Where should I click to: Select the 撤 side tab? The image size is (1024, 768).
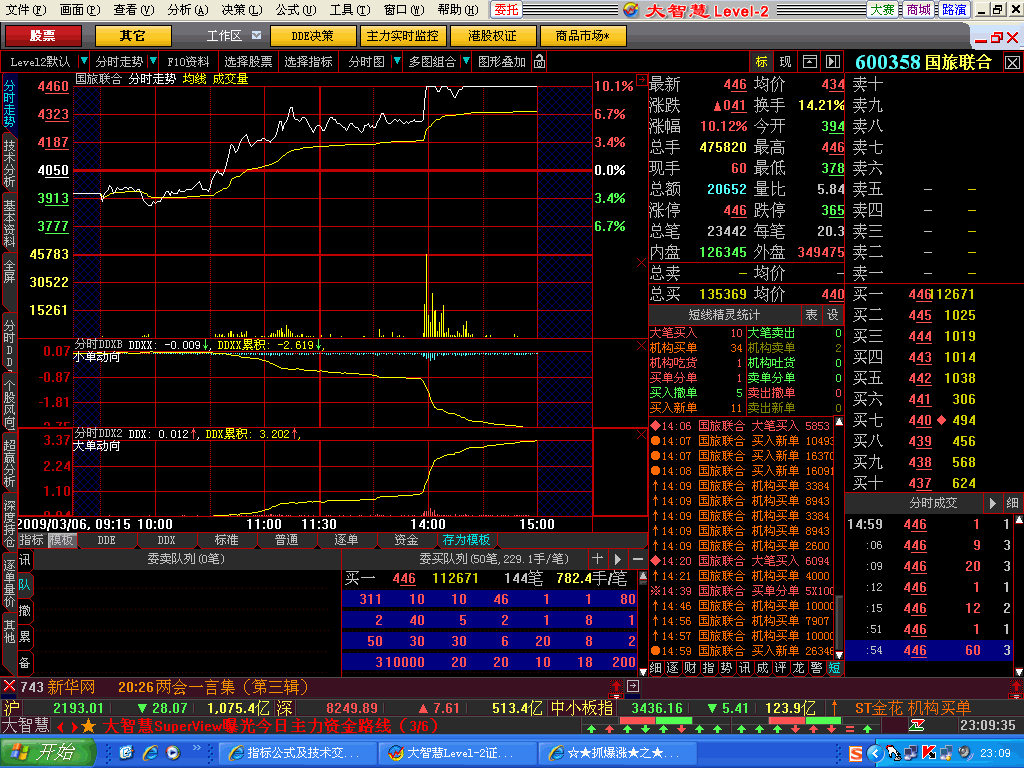(x=24, y=611)
